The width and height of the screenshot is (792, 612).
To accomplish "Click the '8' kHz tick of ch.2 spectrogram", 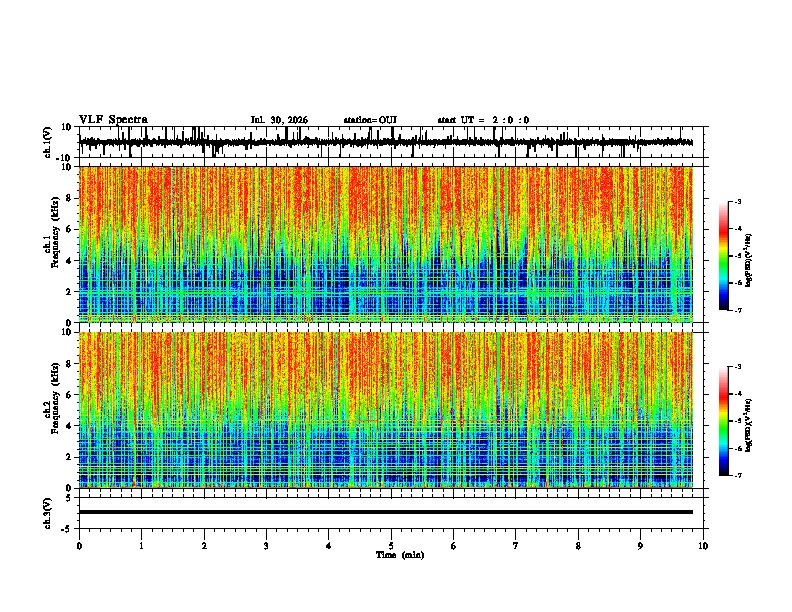I will pos(69,364).
